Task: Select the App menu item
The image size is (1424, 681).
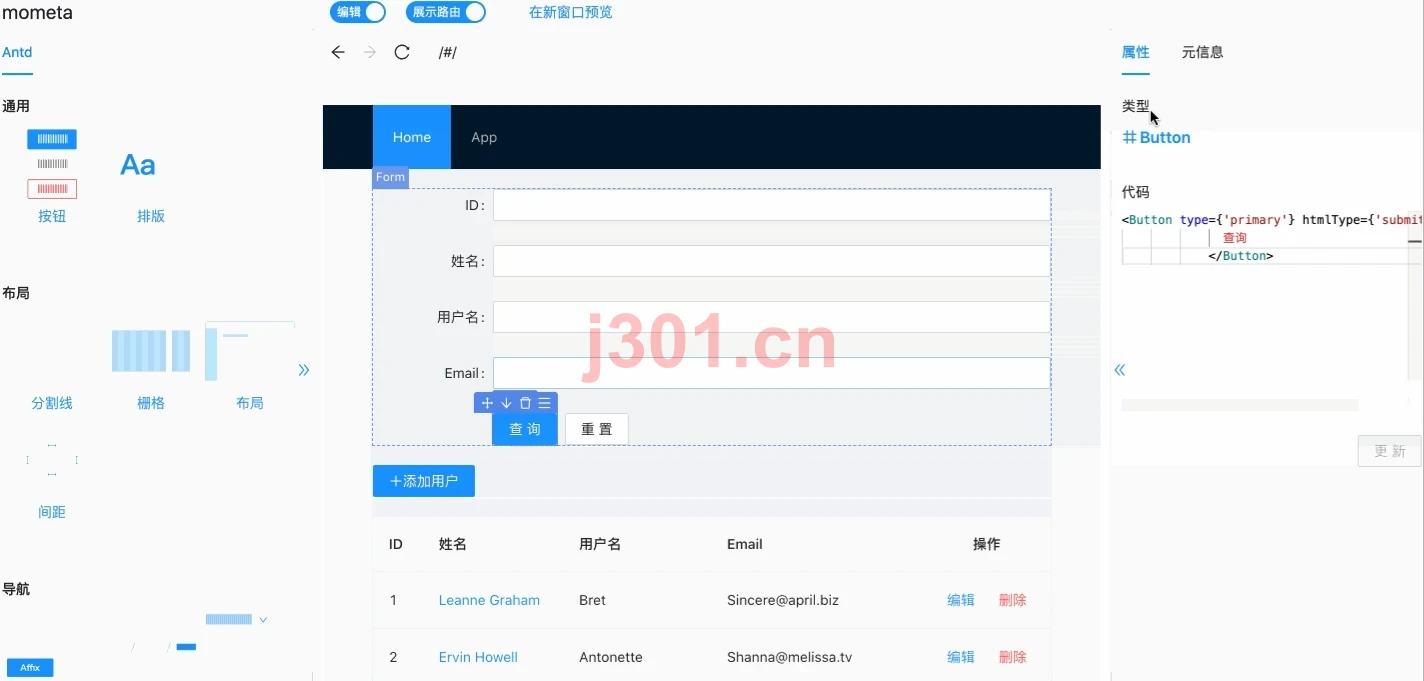Action: pos(484,137)
